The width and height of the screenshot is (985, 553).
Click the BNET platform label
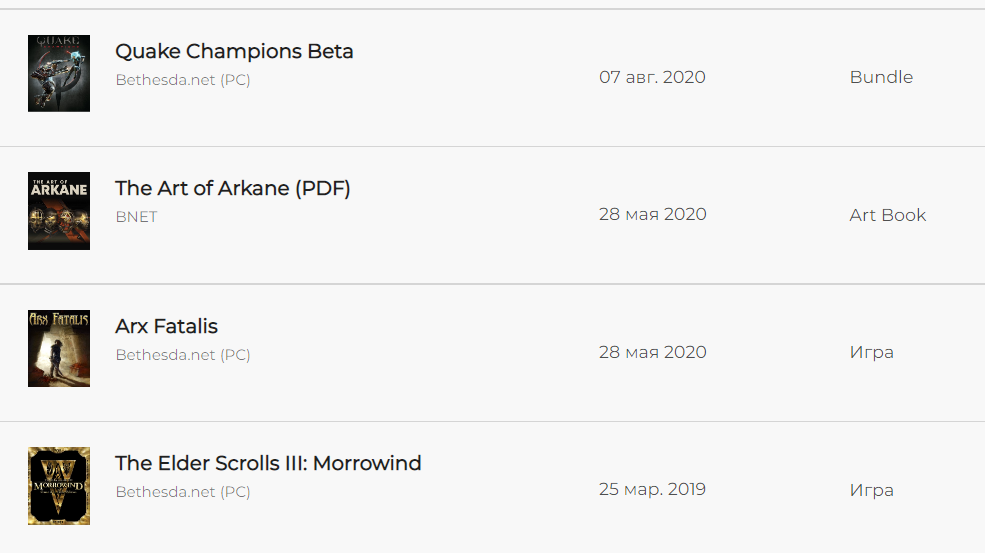tap(136, 217)
